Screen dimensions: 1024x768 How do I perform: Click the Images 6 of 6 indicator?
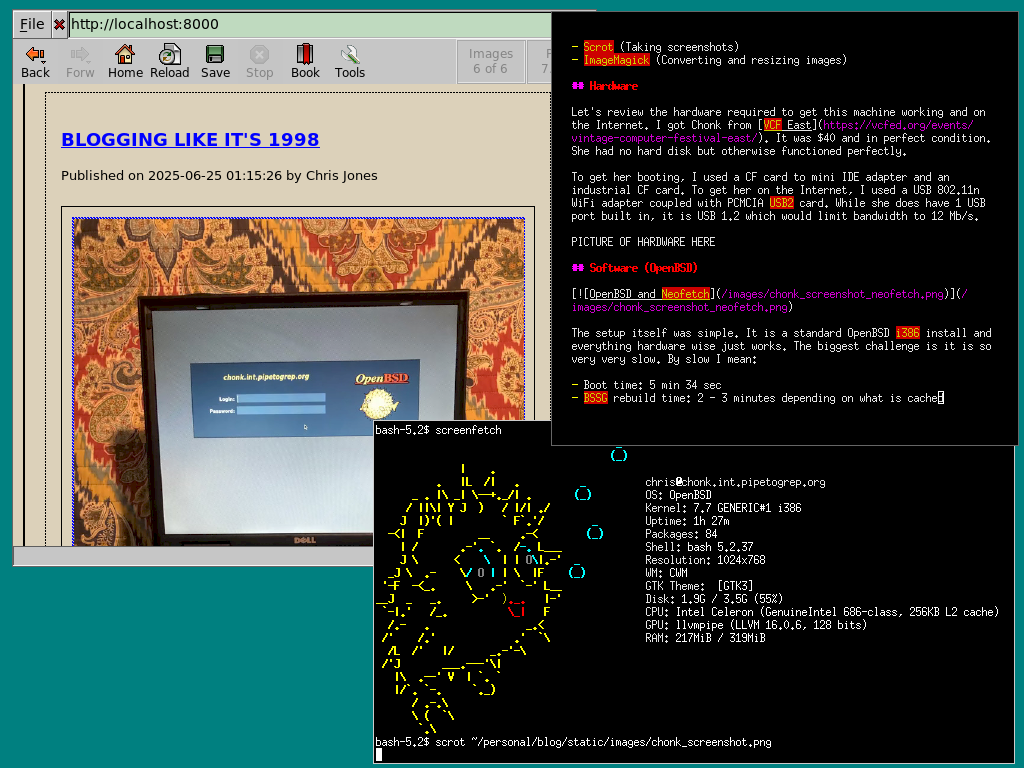(490, 61)
